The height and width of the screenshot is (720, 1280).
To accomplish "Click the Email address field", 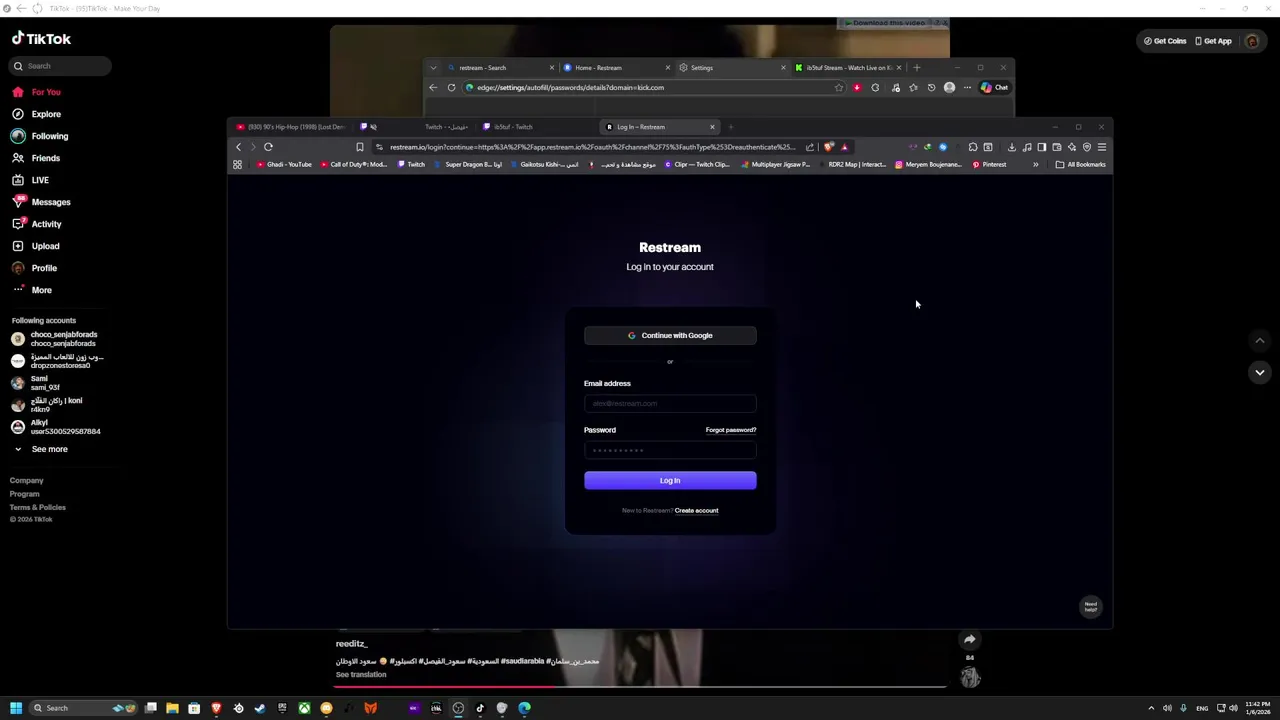I will tap(670, 403).
